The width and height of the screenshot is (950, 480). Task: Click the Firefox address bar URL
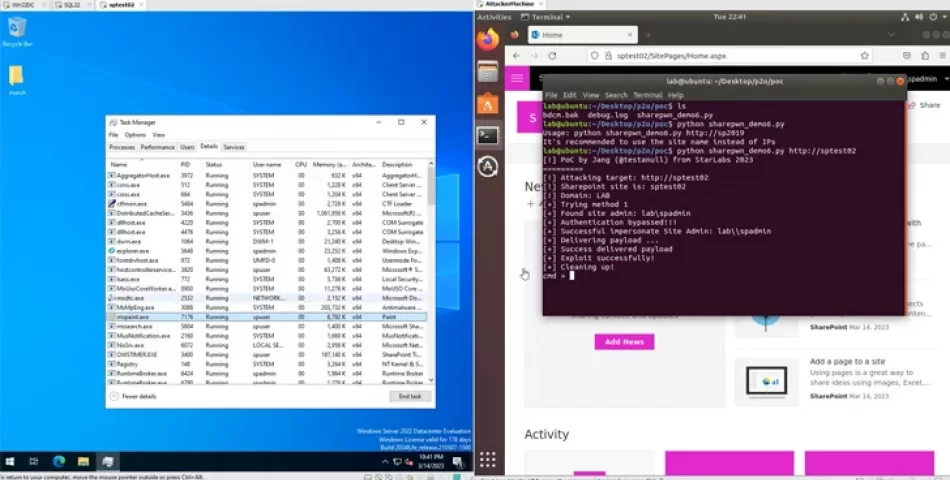[671, 56]
